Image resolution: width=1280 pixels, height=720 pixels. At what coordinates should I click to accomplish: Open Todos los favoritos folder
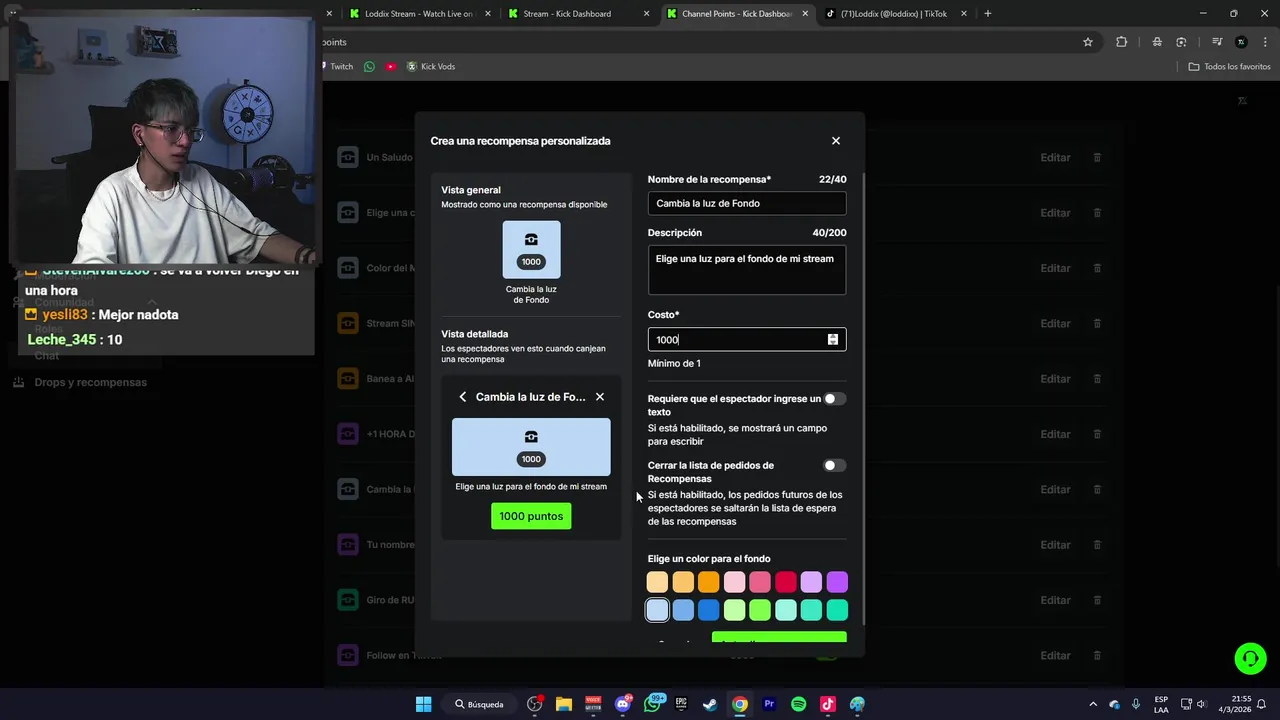coord(1229,66)
